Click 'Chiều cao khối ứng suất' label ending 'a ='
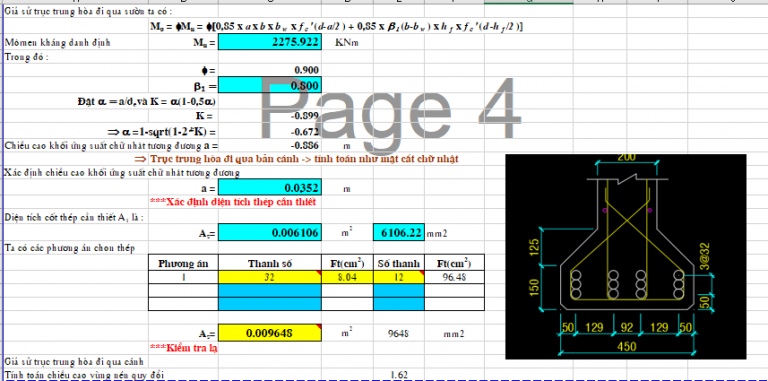 [x=111, y=145]
